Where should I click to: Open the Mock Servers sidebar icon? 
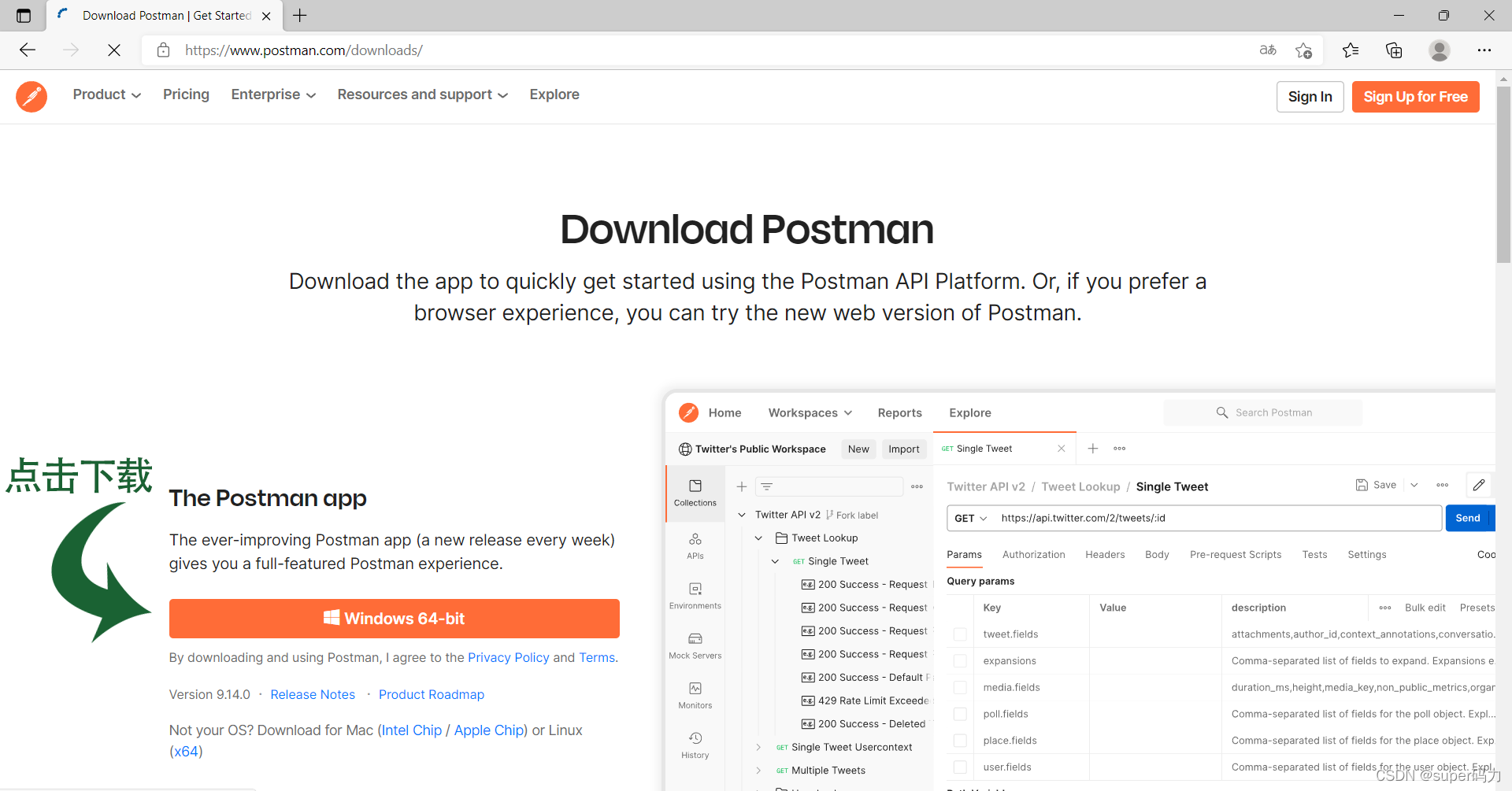point(695,645)
